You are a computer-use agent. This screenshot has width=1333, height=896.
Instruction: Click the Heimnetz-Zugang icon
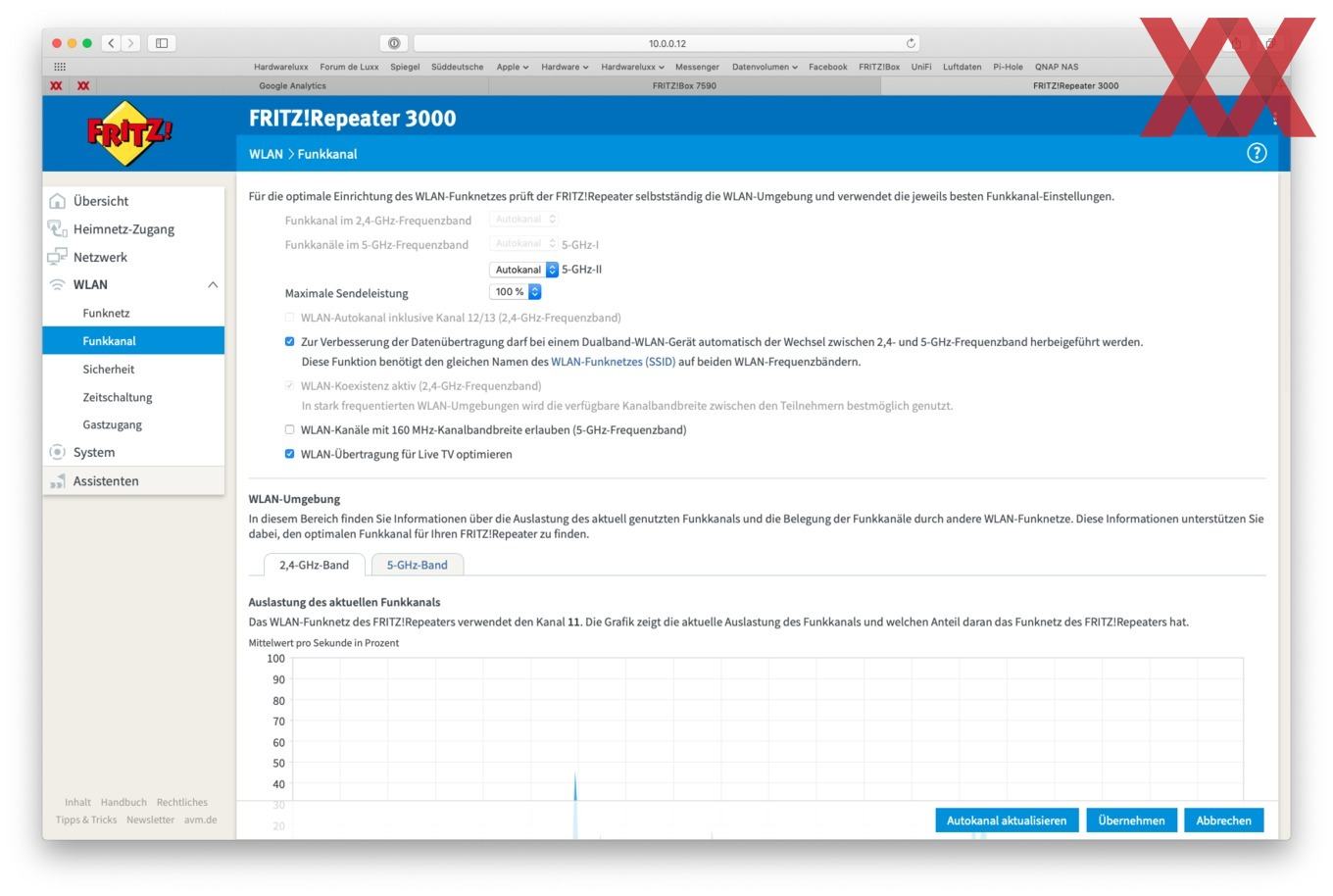pos(58,228)
